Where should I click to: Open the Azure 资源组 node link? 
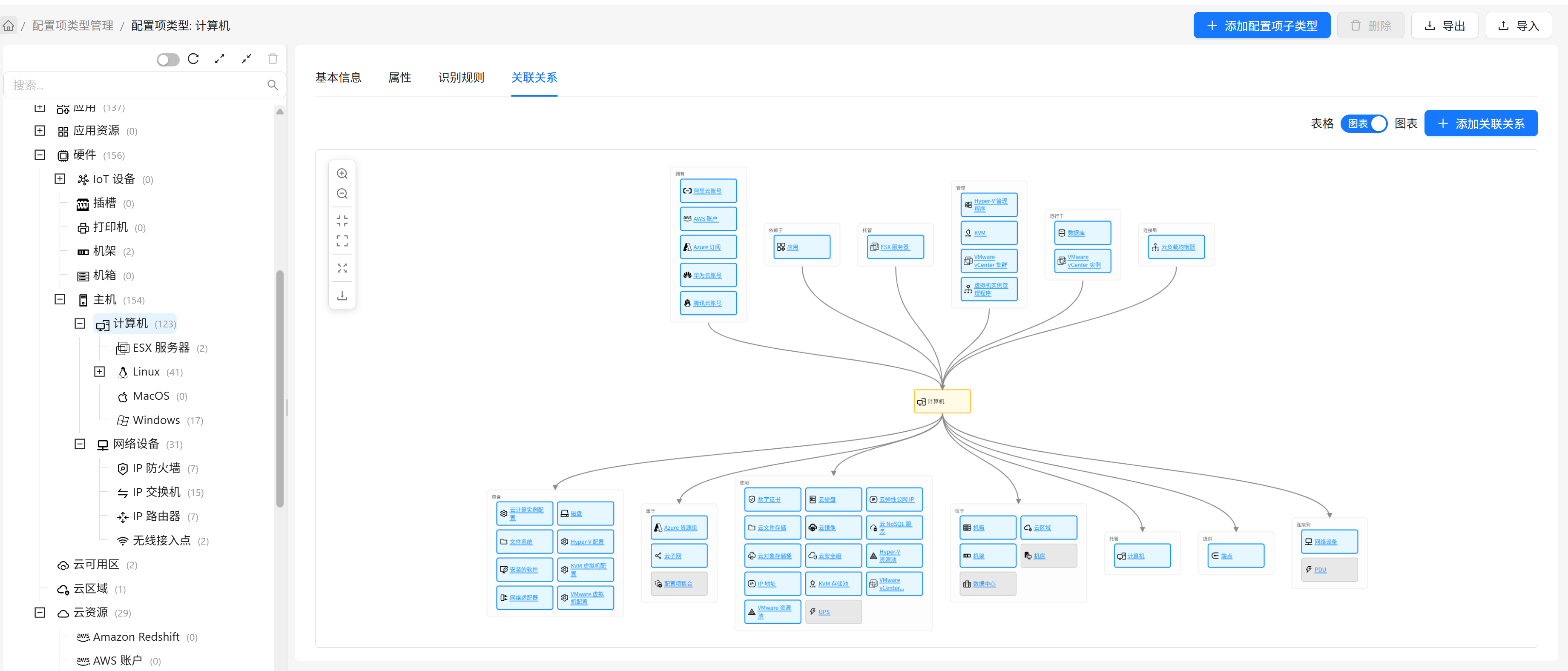pyautogui.click(x=681, y=528)
